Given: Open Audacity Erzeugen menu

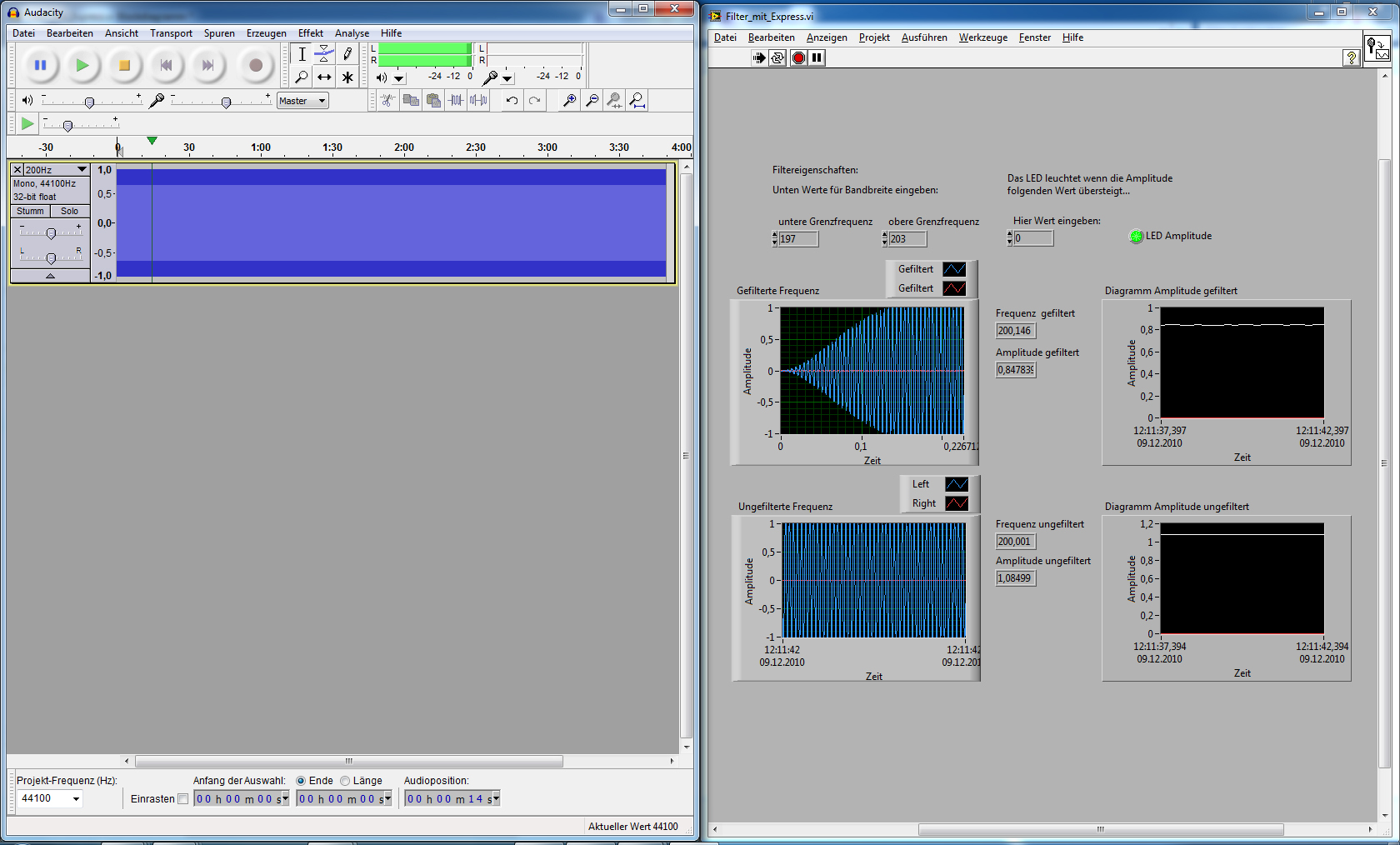Looking at the screenshot, I should click(267, 33).
